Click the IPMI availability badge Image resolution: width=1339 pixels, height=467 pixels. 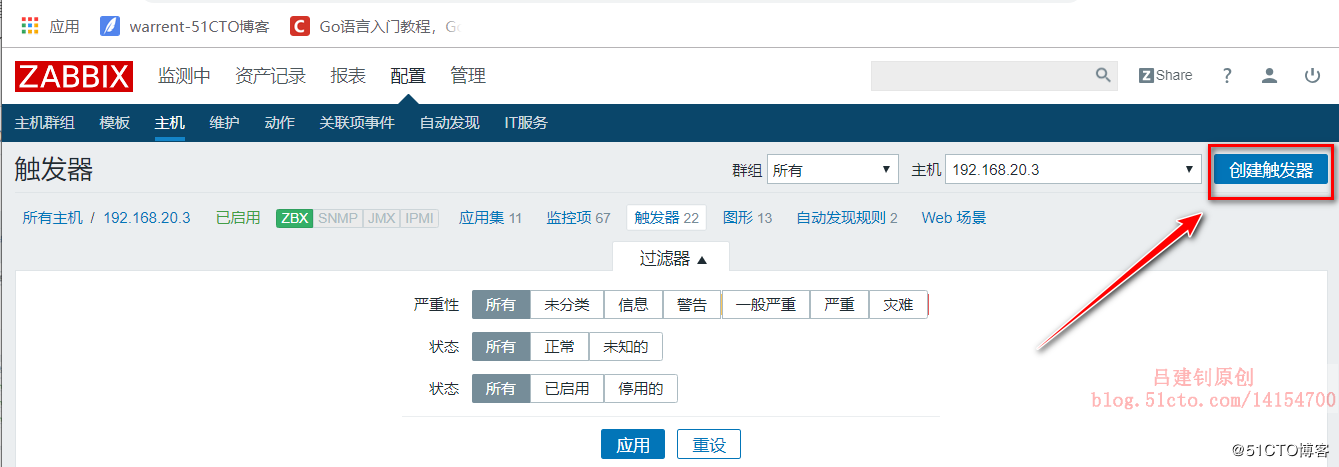click(419, 217)
